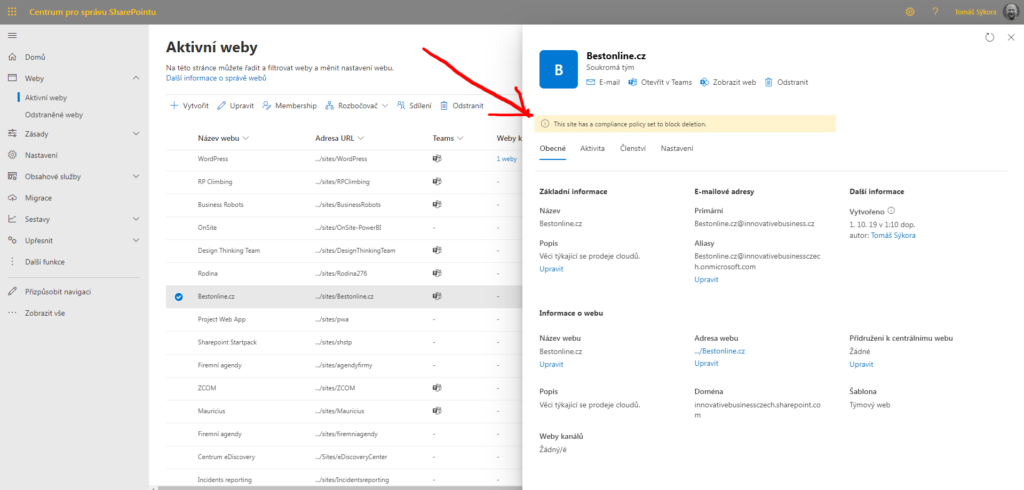Open the app launcher waffle icon
1024x490 pixels.
12,12
